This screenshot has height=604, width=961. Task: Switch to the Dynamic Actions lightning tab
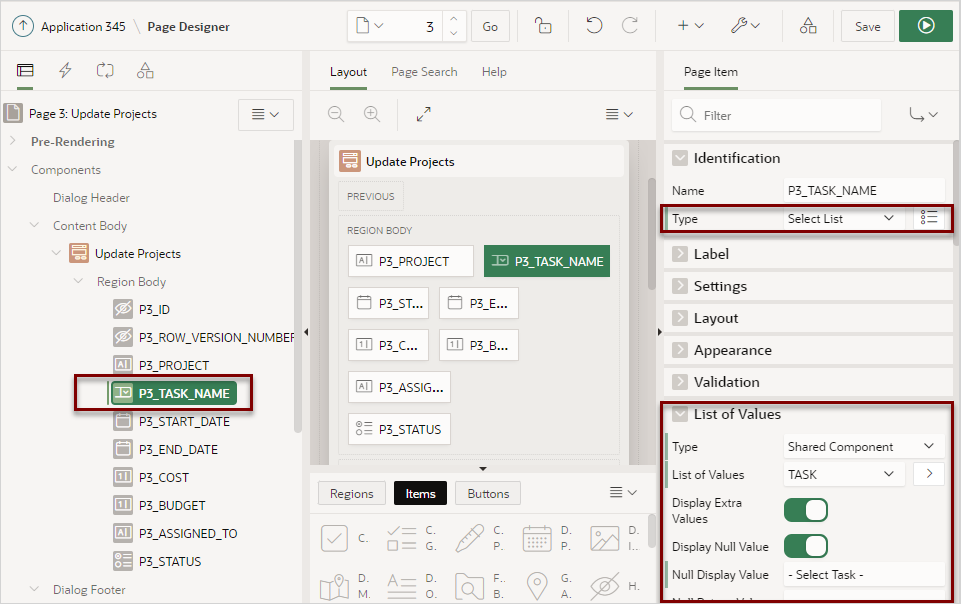pyautogui.click(x=65, y=70)
